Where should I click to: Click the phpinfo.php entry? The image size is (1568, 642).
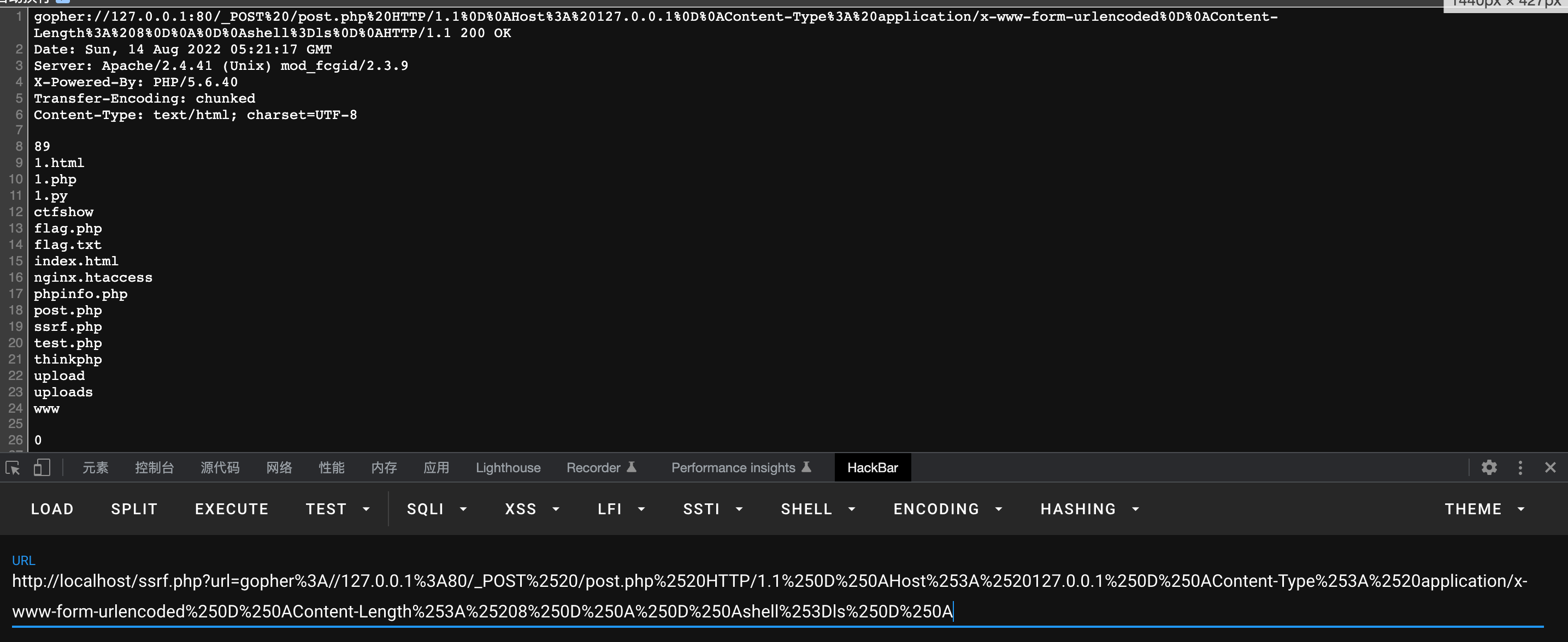80,294
